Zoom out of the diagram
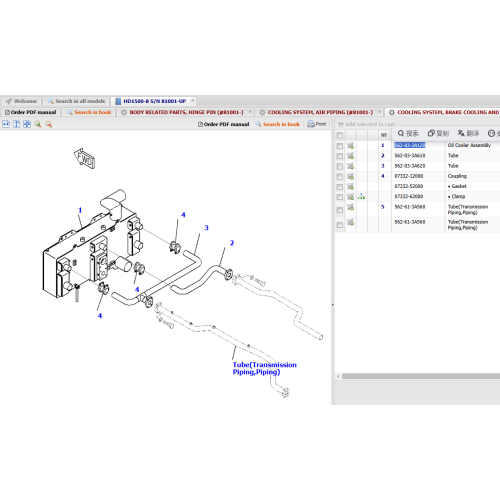This screenshot has height=500, width=500. [49, 124]
